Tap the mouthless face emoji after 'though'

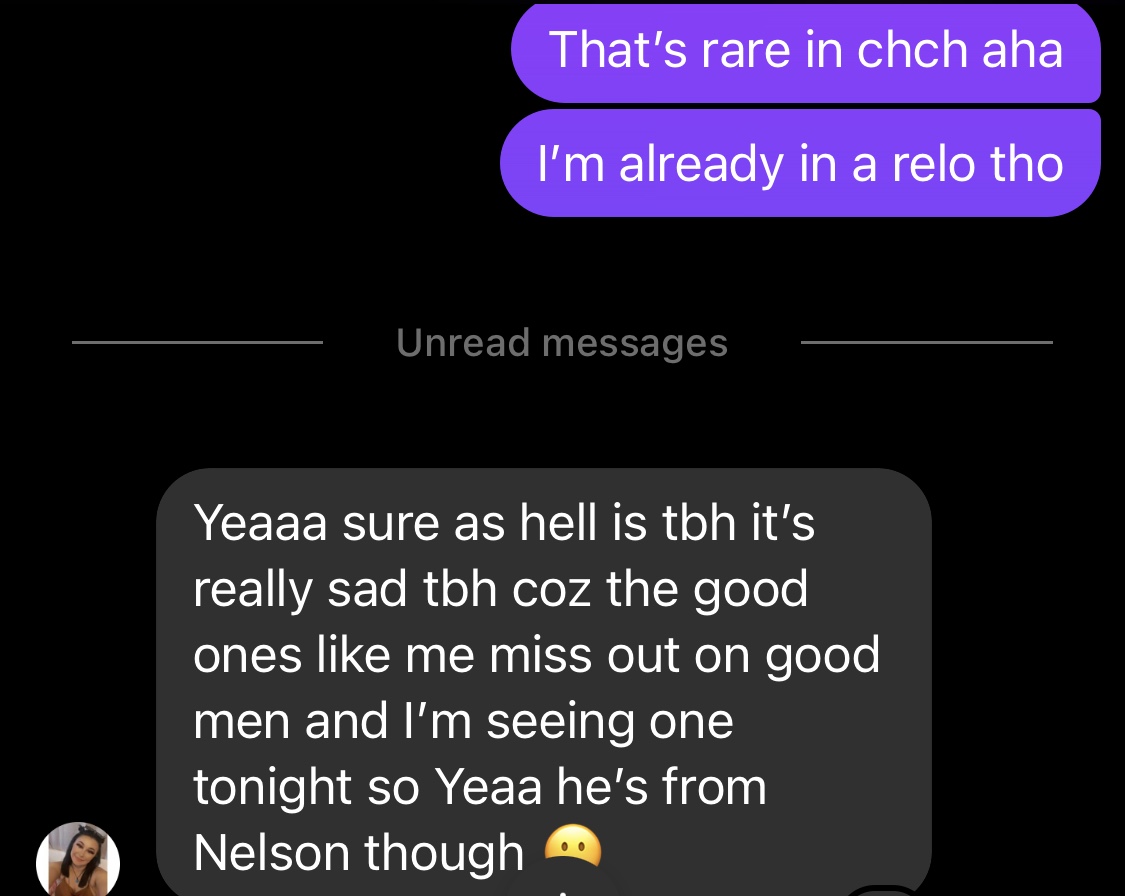[x=573, y=847]
